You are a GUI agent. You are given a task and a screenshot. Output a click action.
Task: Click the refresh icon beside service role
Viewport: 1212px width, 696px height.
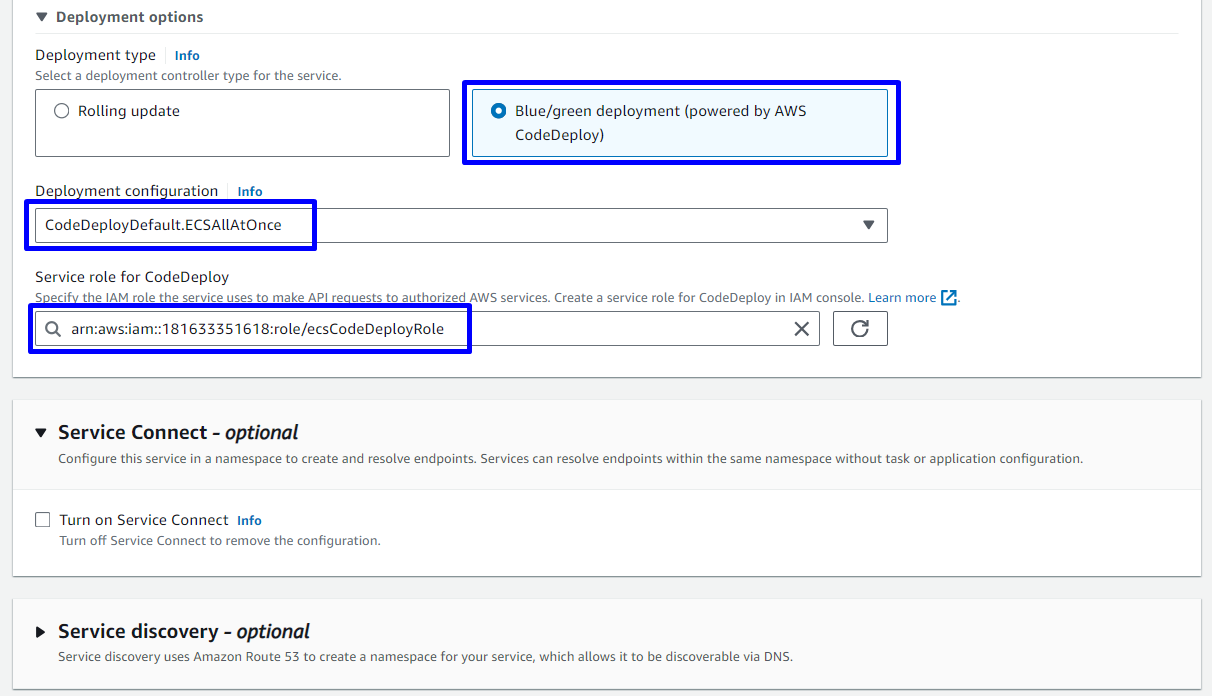point(860,329)
